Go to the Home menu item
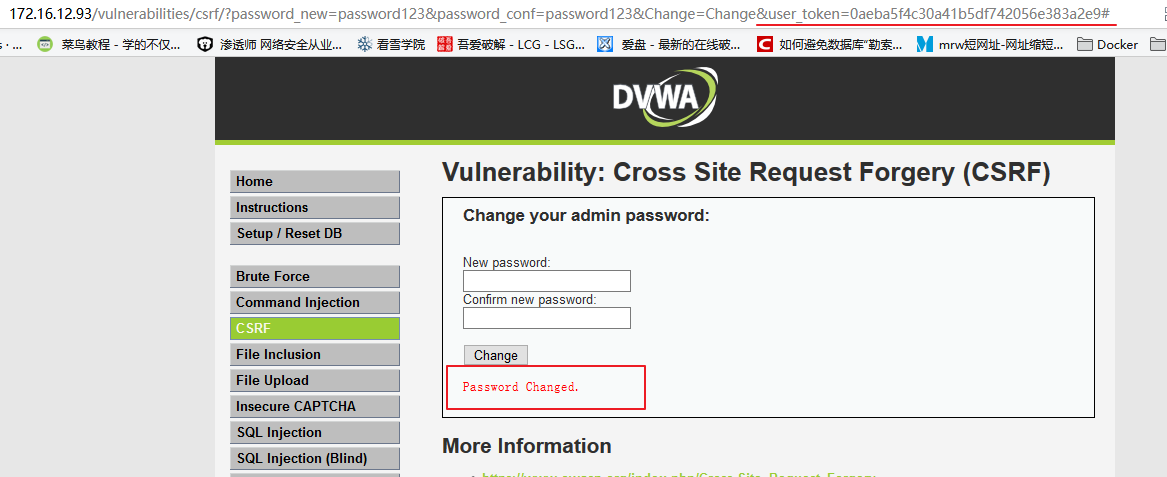The height and width of the screenshot is (477, 1167). pos(314,181)
